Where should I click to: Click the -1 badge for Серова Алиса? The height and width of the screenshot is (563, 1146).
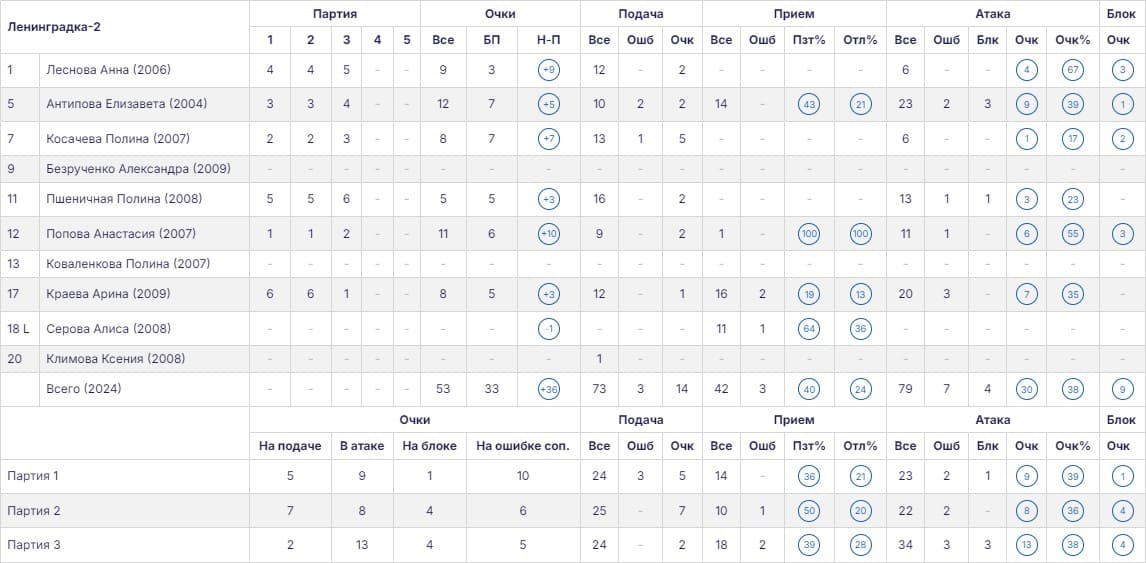coord(548,329)
